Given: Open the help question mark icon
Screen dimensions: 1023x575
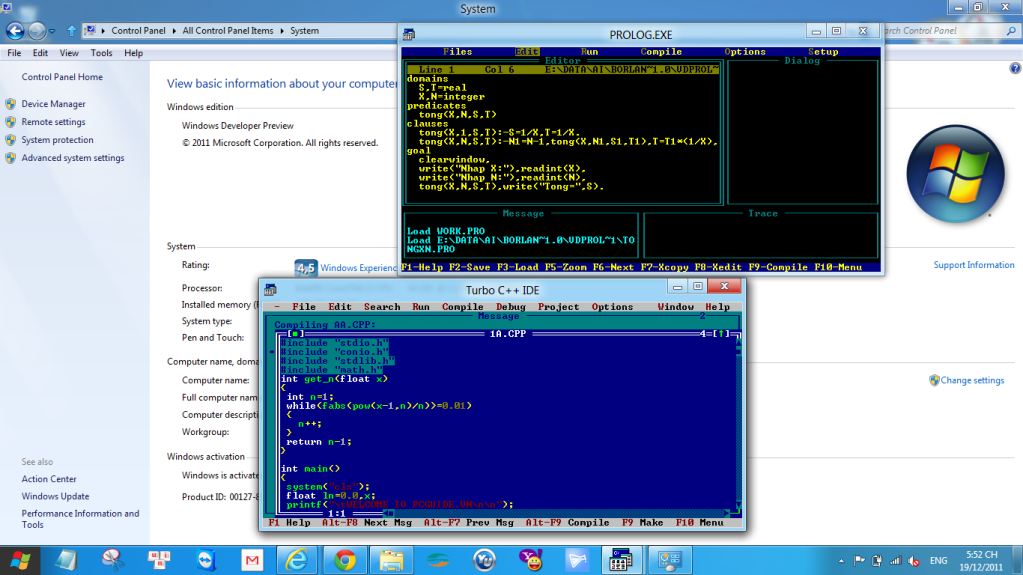Looking at the screenshot, I should point(1015,68).
